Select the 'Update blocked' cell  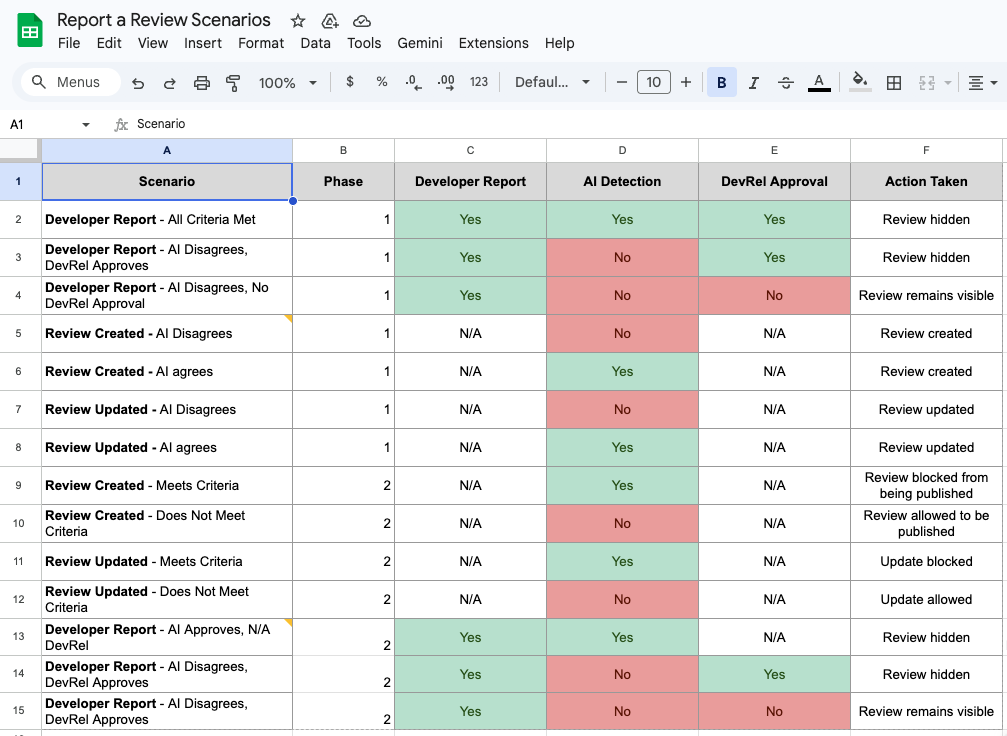926,561
